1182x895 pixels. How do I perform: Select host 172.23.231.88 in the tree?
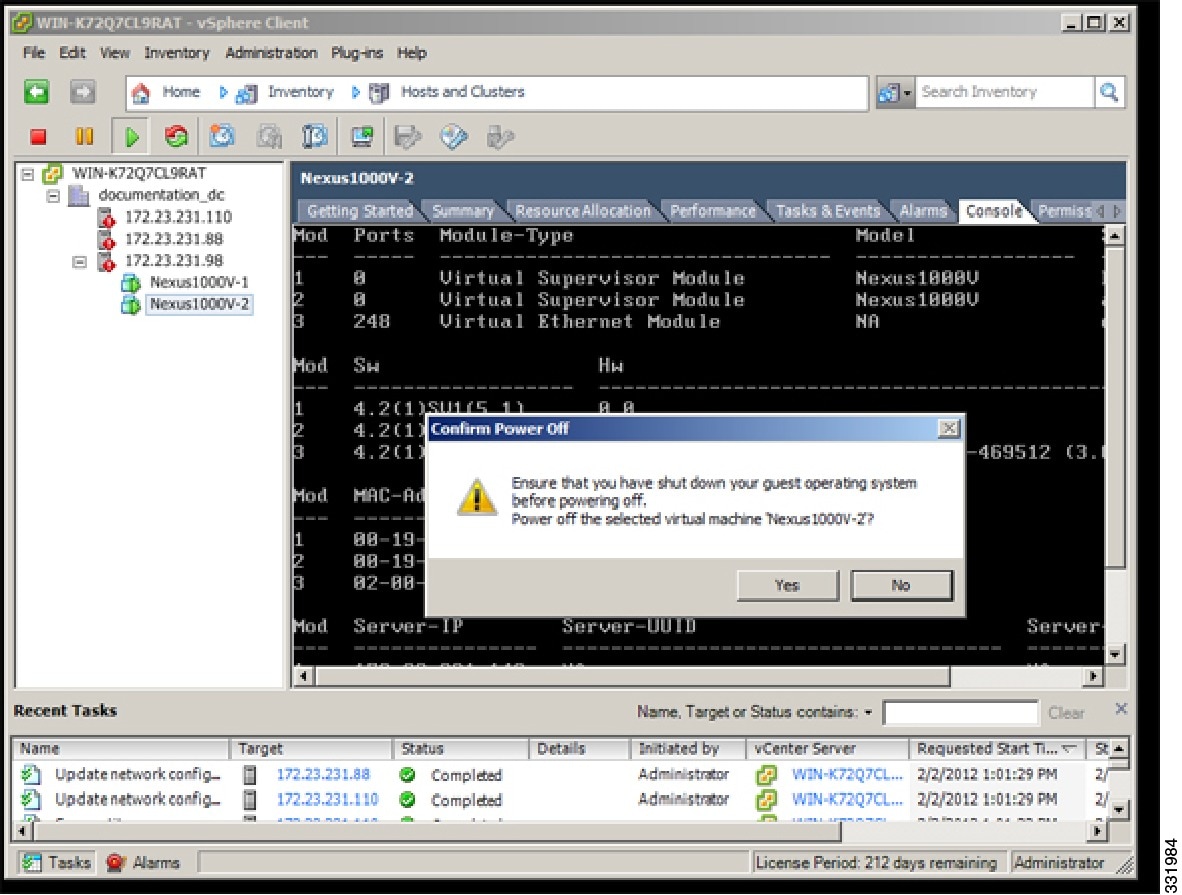pyautogui.click(x=173, y=239)
